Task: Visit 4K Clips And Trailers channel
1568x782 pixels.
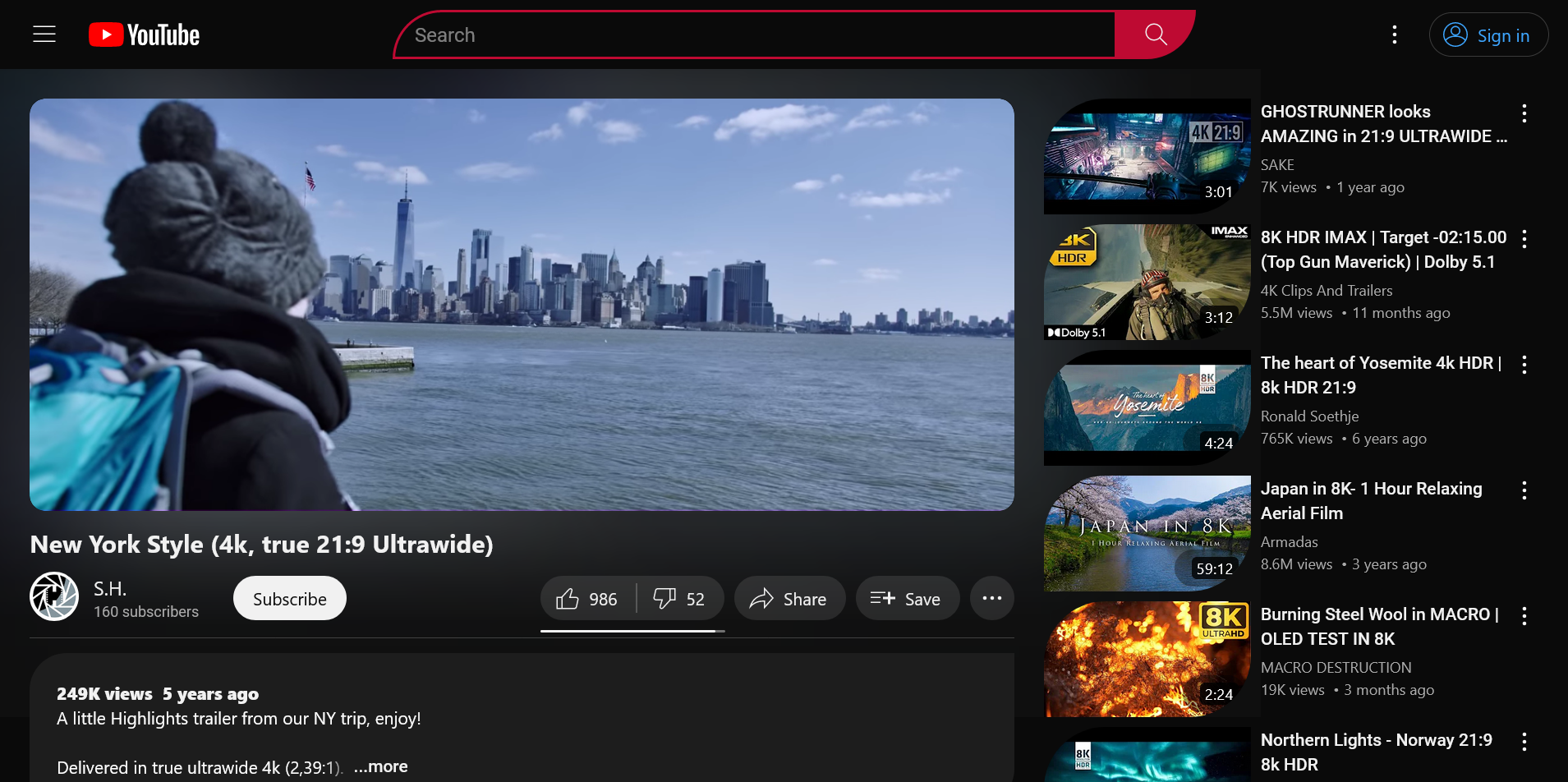Action: click(x=1327, y=291)
